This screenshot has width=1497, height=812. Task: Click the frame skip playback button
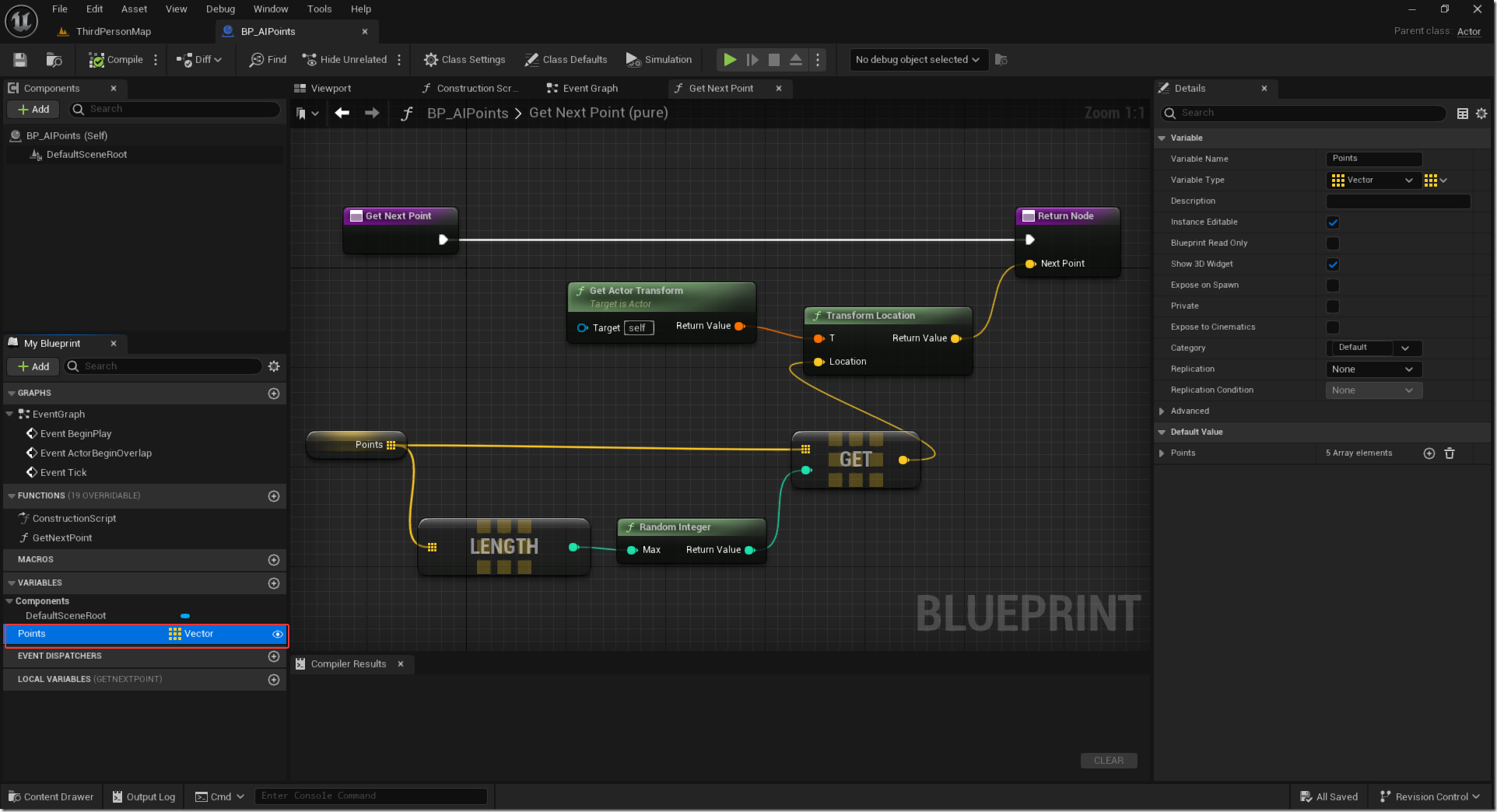(x=752, y=60)
